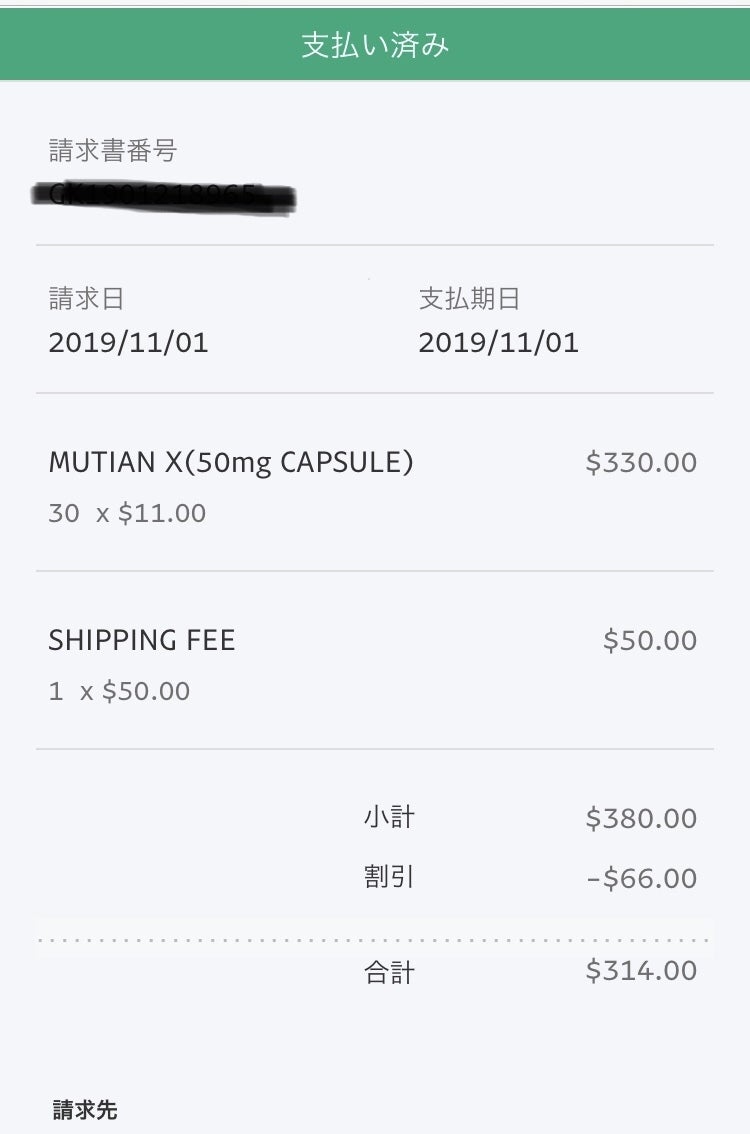
Task: Select the -$66.00 discount amount
Action: point(641,879)
